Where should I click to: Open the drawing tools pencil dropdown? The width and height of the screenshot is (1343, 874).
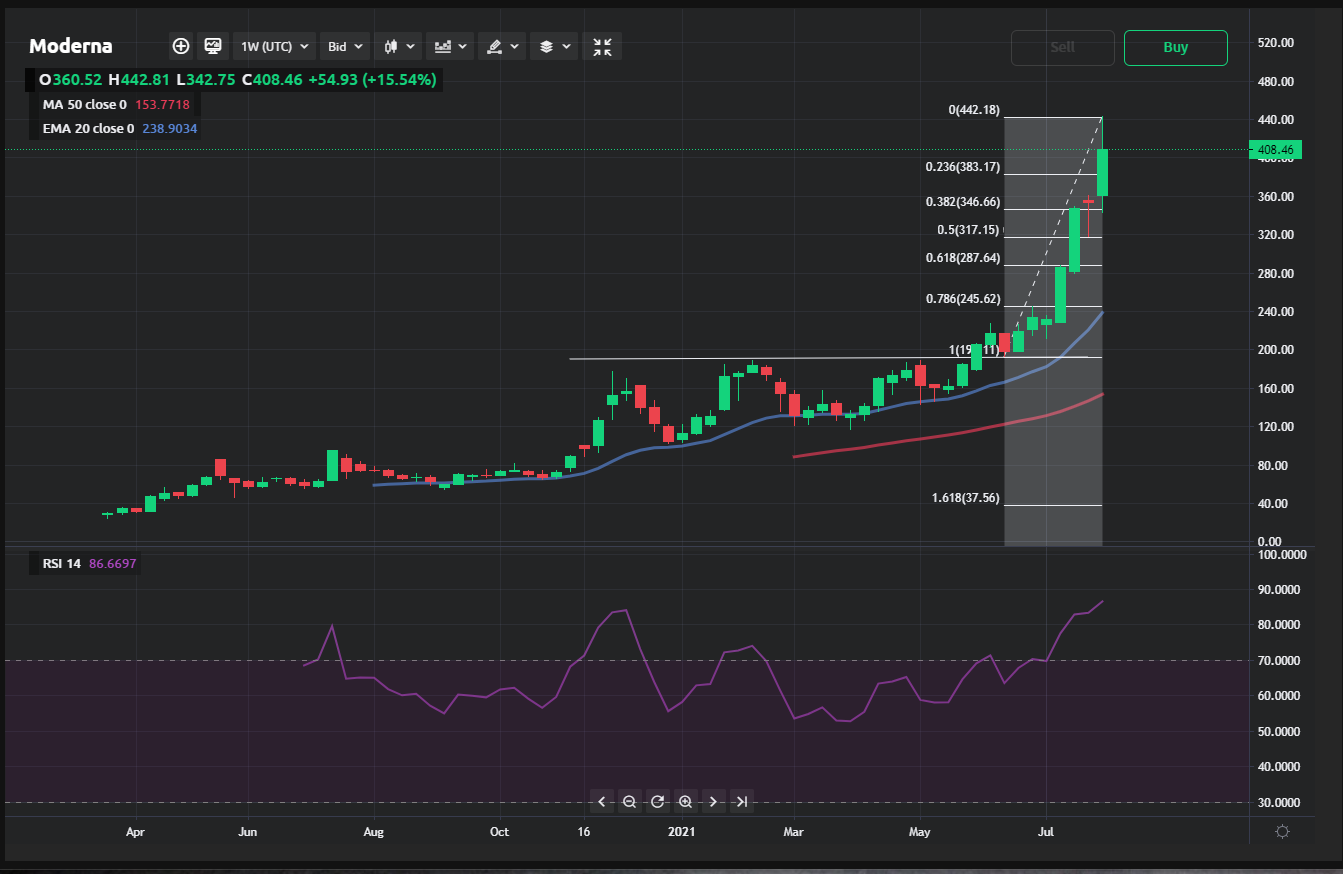(502, 46)
